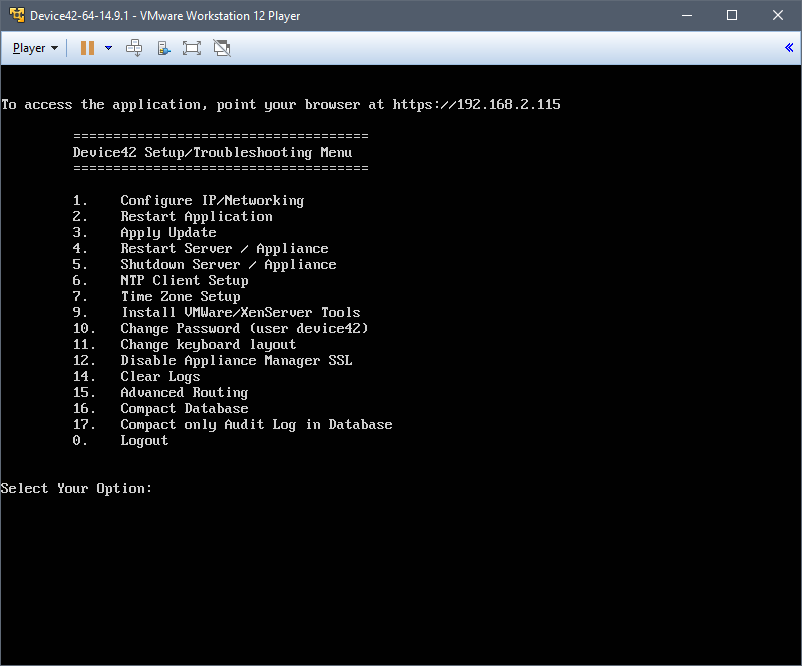802x666 pixels.
Task: Click the Logout option text
Action: click(143, 440)
